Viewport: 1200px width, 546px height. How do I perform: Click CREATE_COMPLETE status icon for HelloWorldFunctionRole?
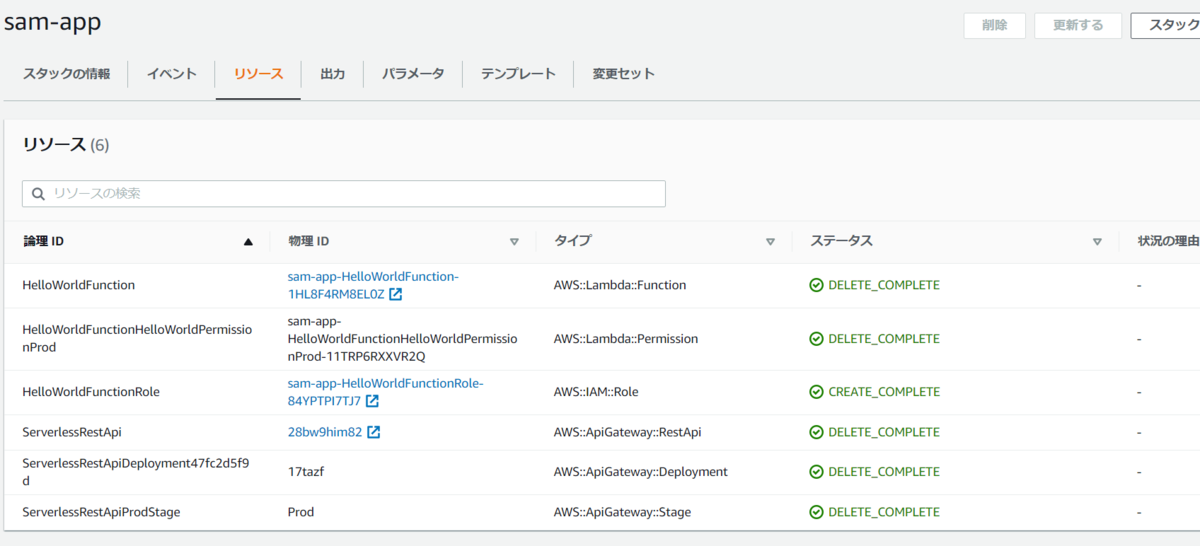816,392
